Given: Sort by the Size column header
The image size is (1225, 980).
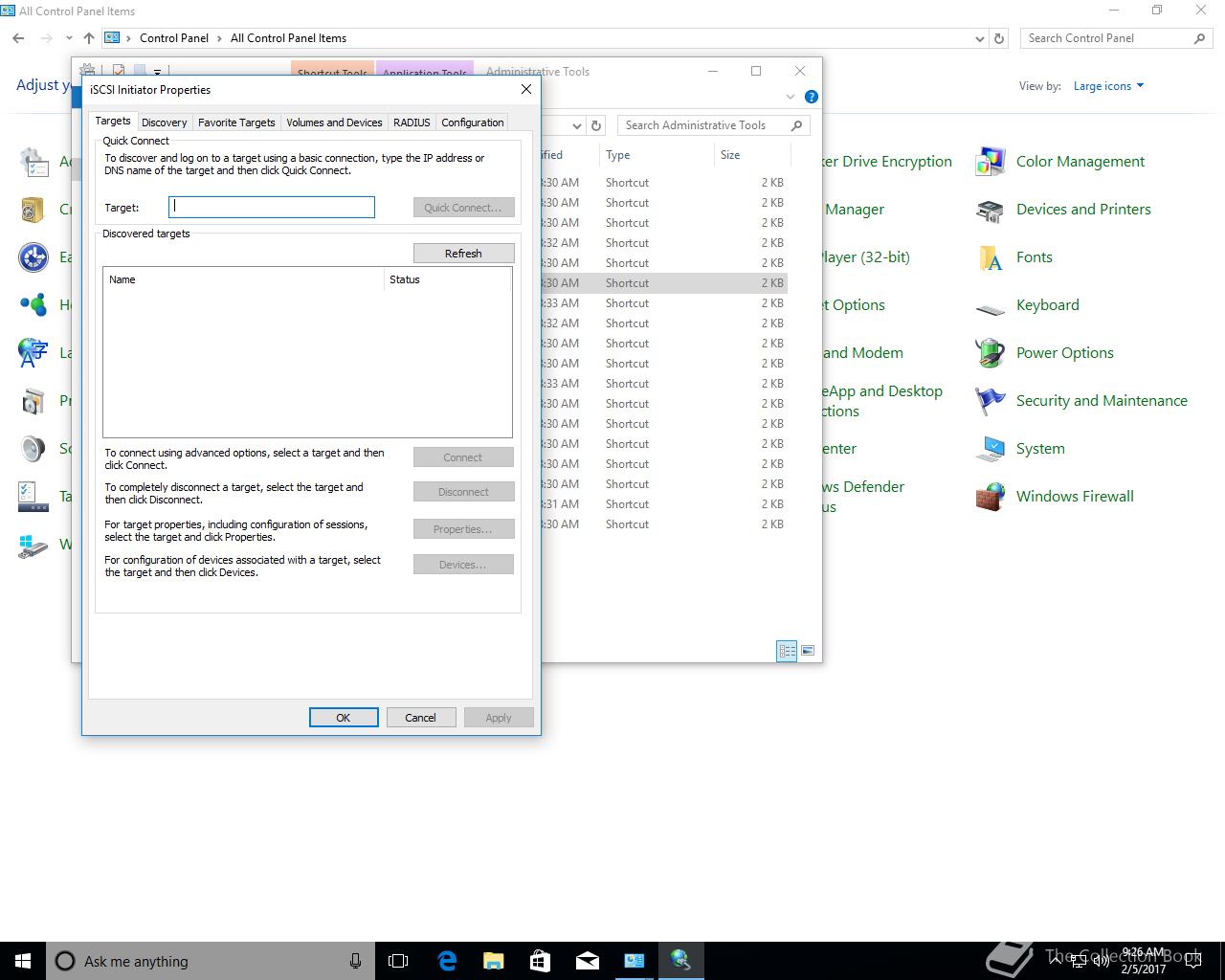Looking at the screenshot, I should coord(752,155).
